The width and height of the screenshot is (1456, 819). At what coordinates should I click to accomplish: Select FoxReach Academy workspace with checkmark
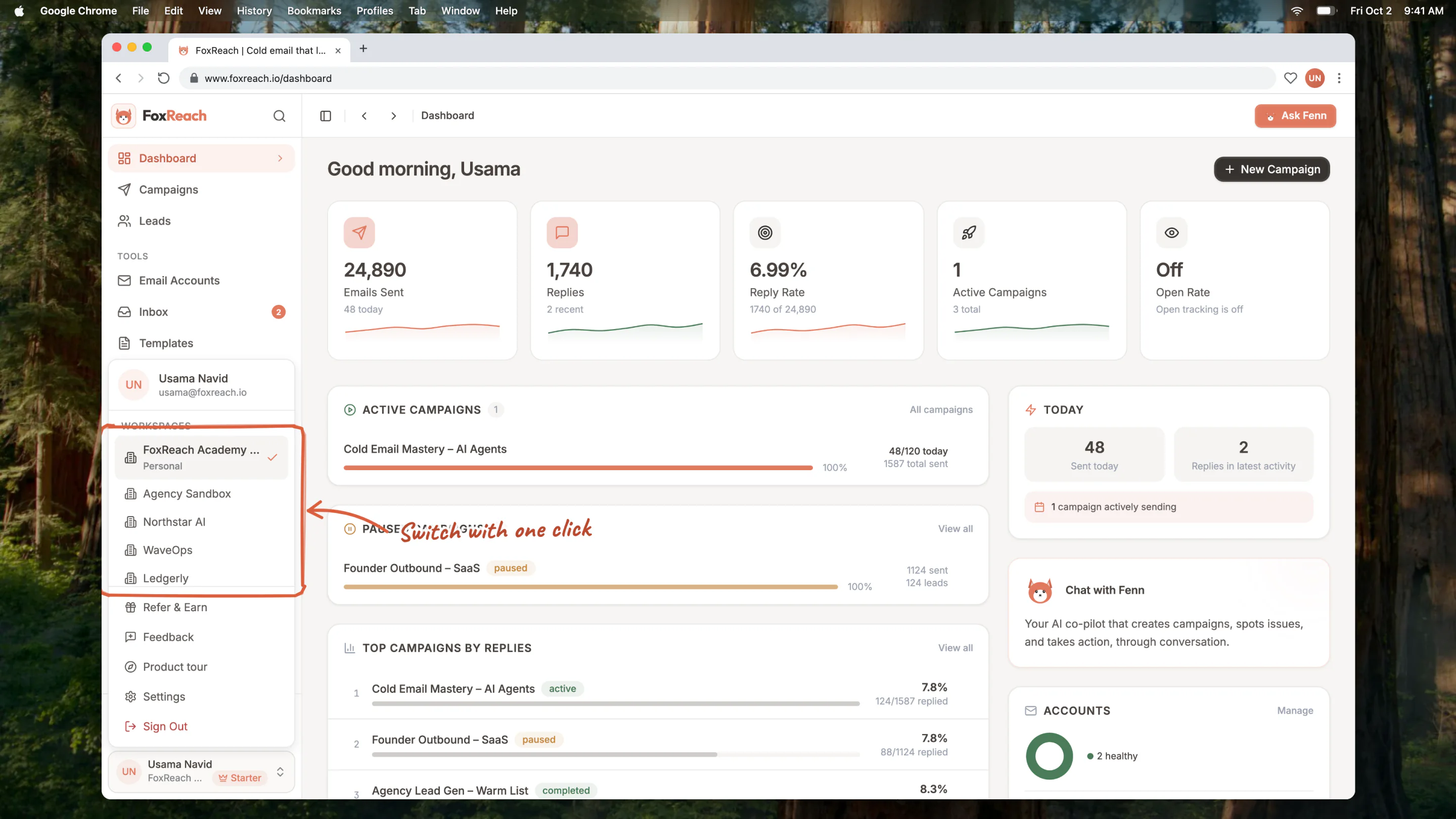(x=201, y=457)
